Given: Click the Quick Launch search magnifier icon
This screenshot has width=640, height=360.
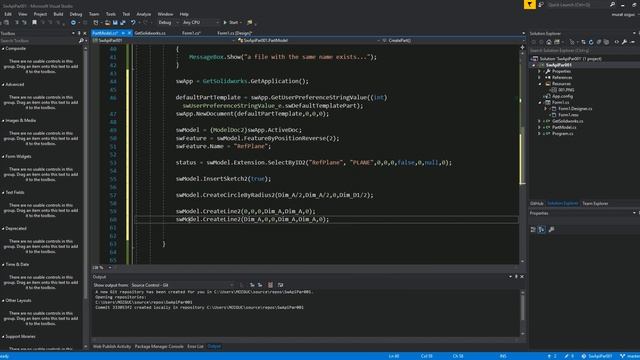Looking at the screenshot, I should [612, 4].
